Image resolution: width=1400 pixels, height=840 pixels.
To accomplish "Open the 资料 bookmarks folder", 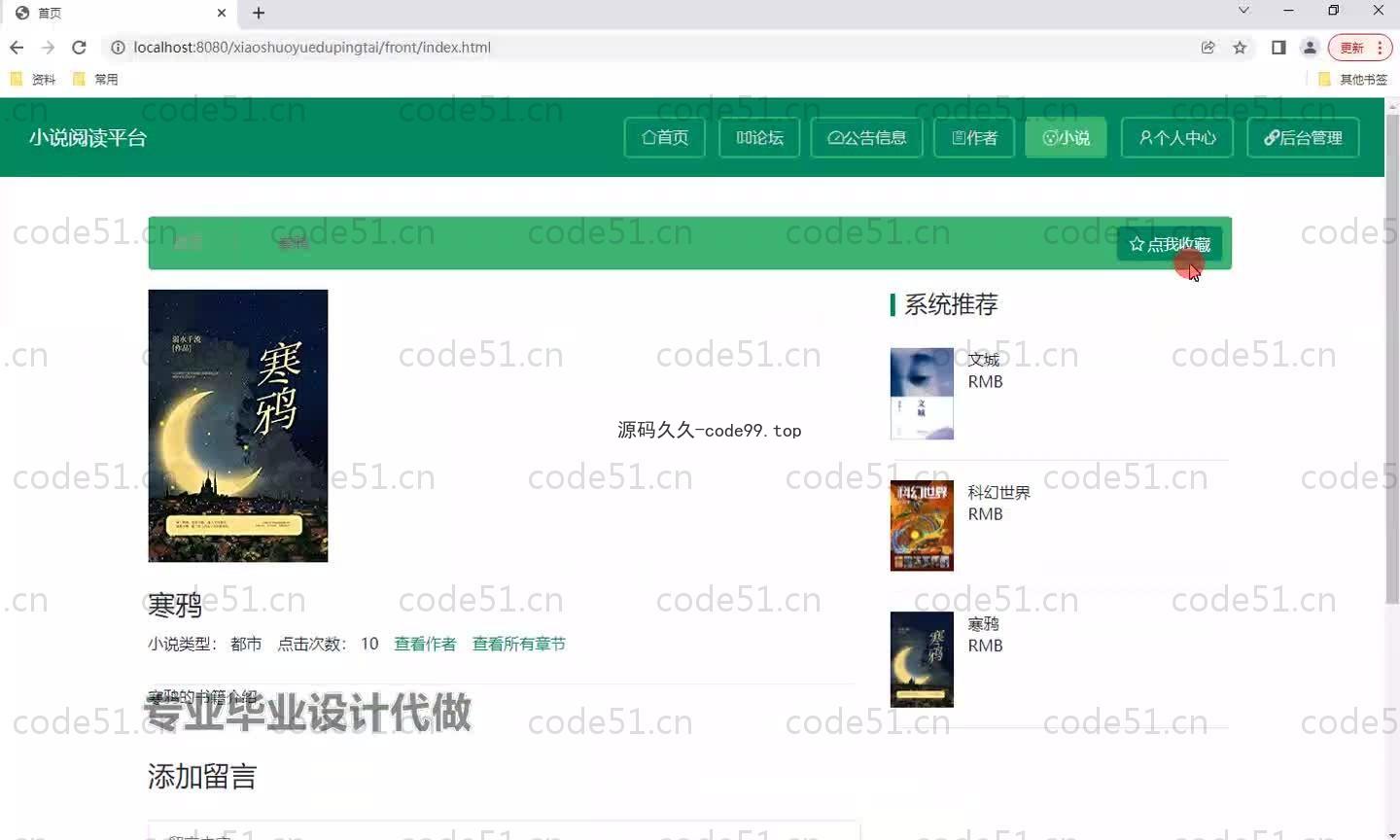I will (33, 79).
